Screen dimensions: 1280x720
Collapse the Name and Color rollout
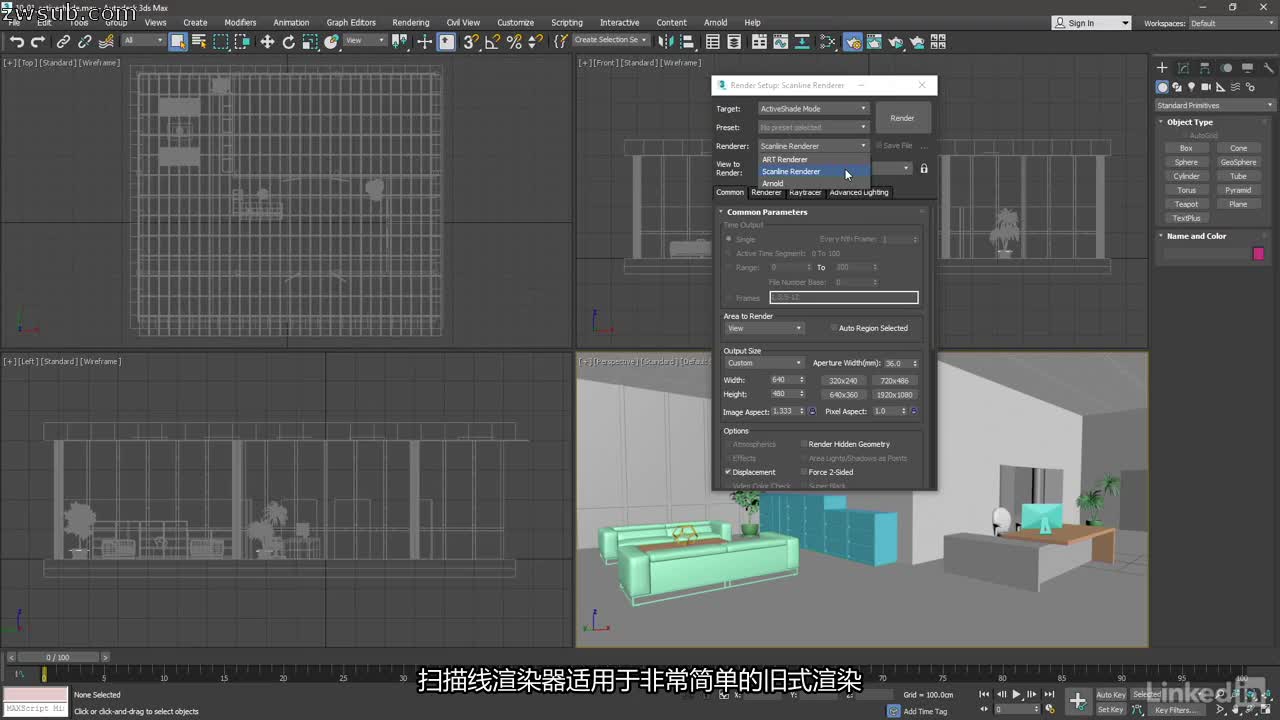pos(1196,236)
